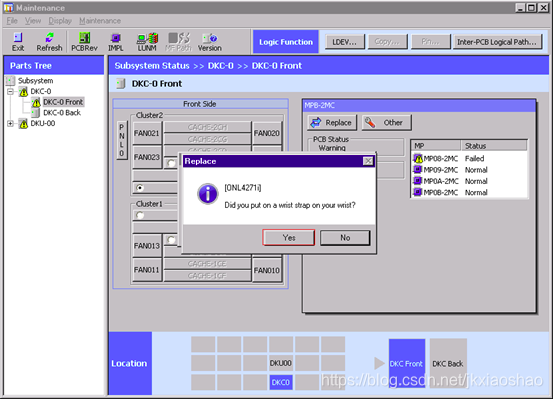Select DKC0 in the Location map
Viewport: 553px width, 399px height.
281,382
